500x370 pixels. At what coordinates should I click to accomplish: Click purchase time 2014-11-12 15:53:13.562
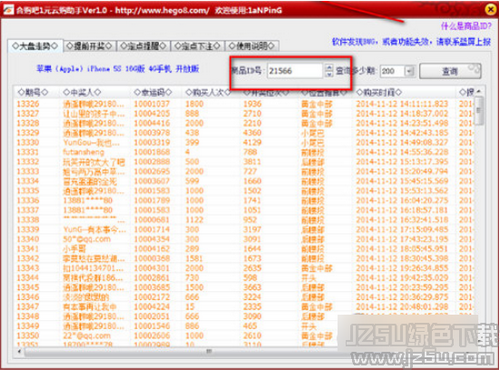point(402,191)
